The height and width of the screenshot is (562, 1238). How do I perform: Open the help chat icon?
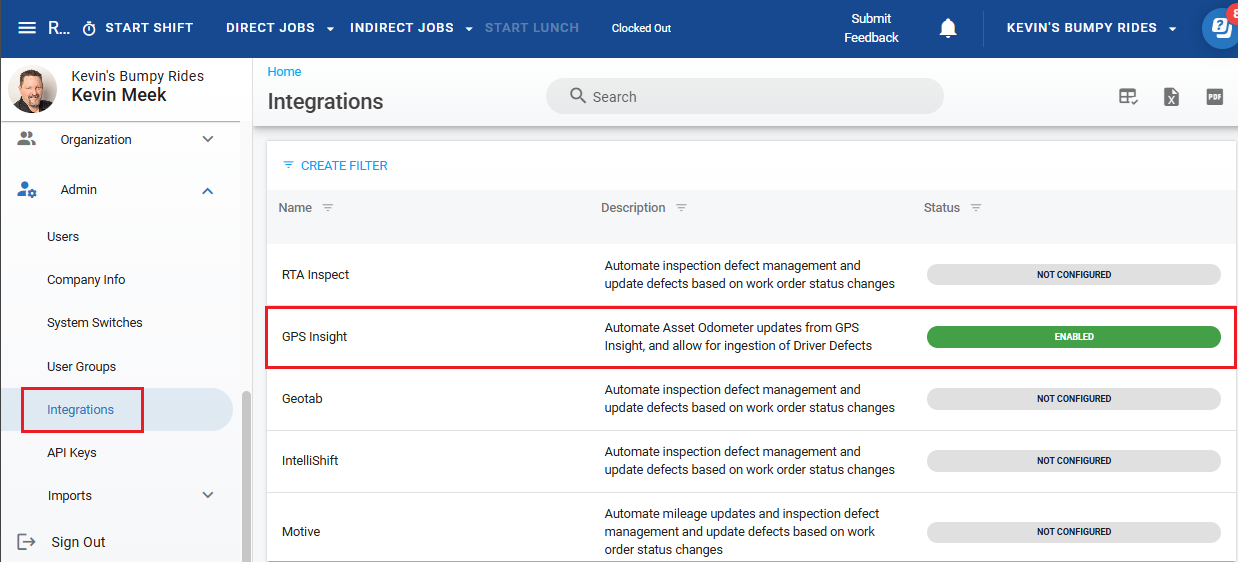click(1220, 28)
